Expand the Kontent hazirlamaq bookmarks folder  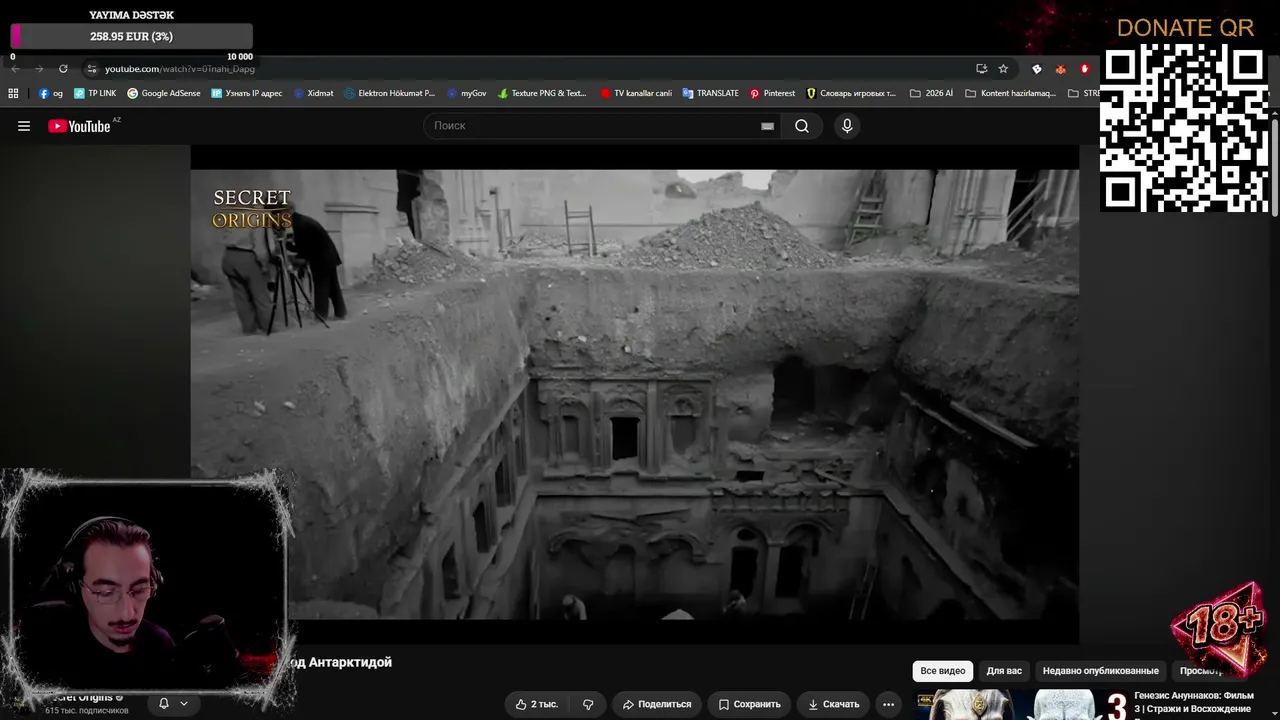1010,93
